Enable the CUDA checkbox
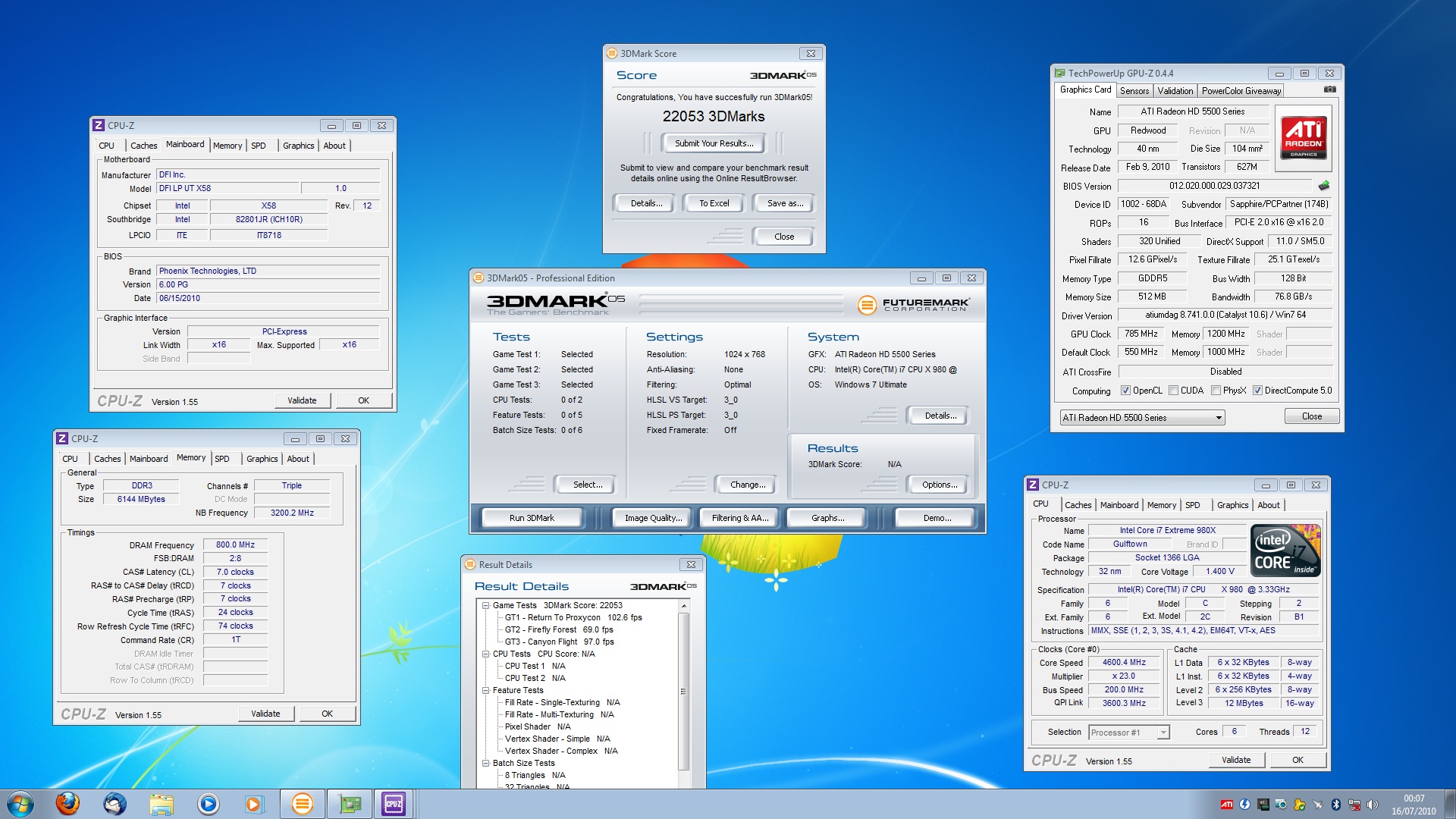Screen dimensions: 1456x819 coord(1173,391)
